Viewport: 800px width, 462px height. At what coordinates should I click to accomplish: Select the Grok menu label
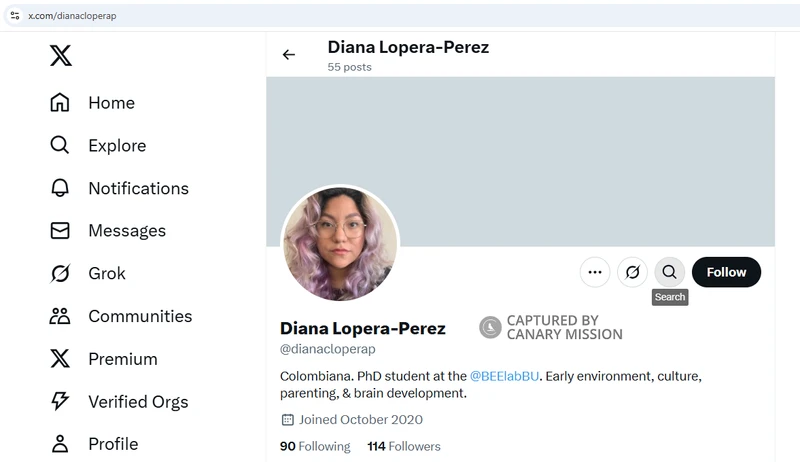107,273
